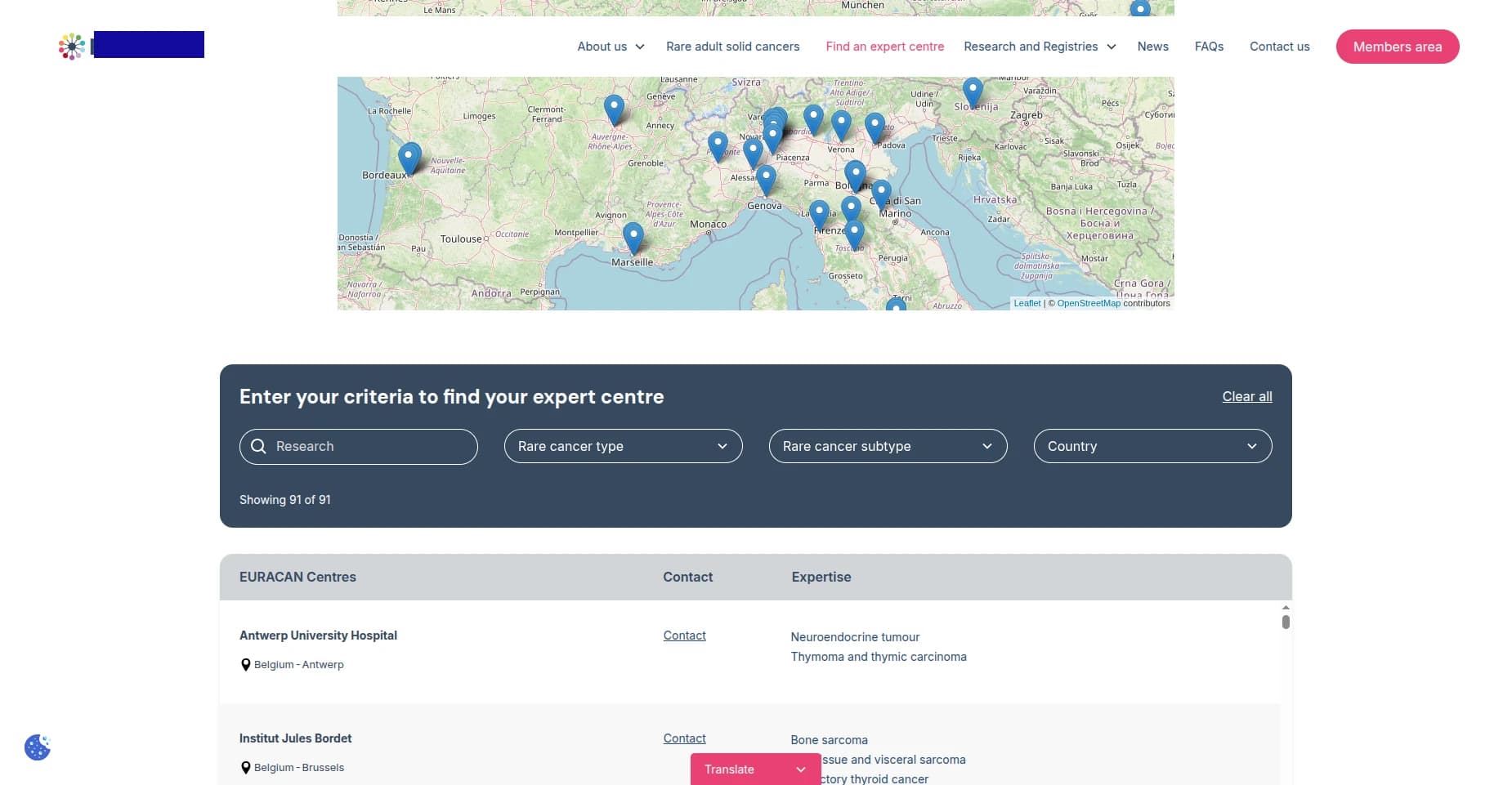1512x785 pixels.
Task: Select the map marker above Genova
Action: (766, 180)
